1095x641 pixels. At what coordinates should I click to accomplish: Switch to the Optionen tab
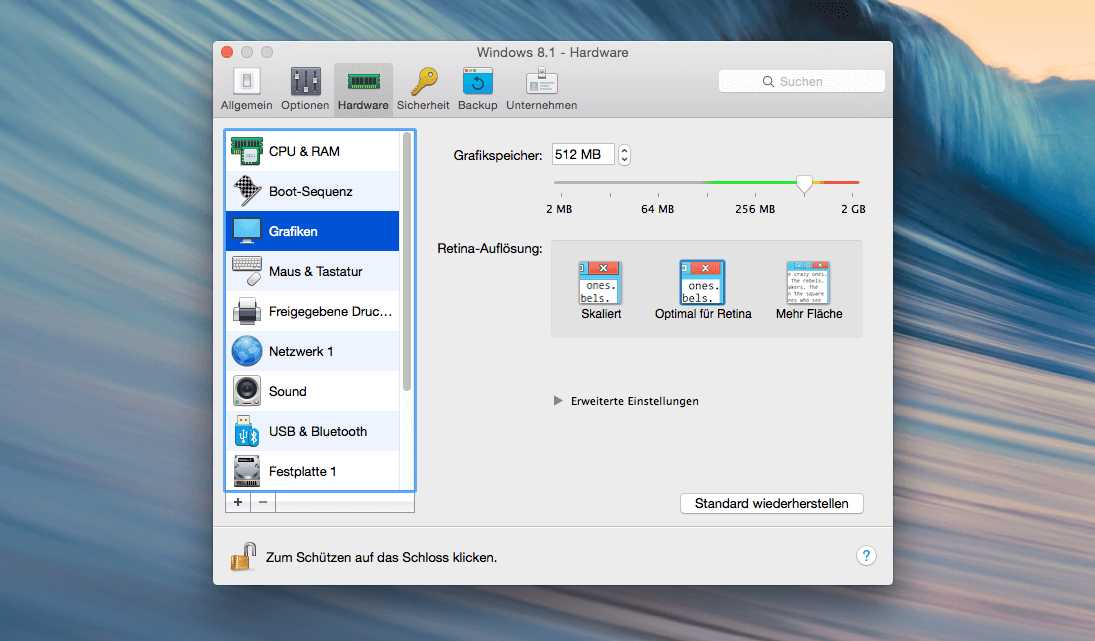305,89
